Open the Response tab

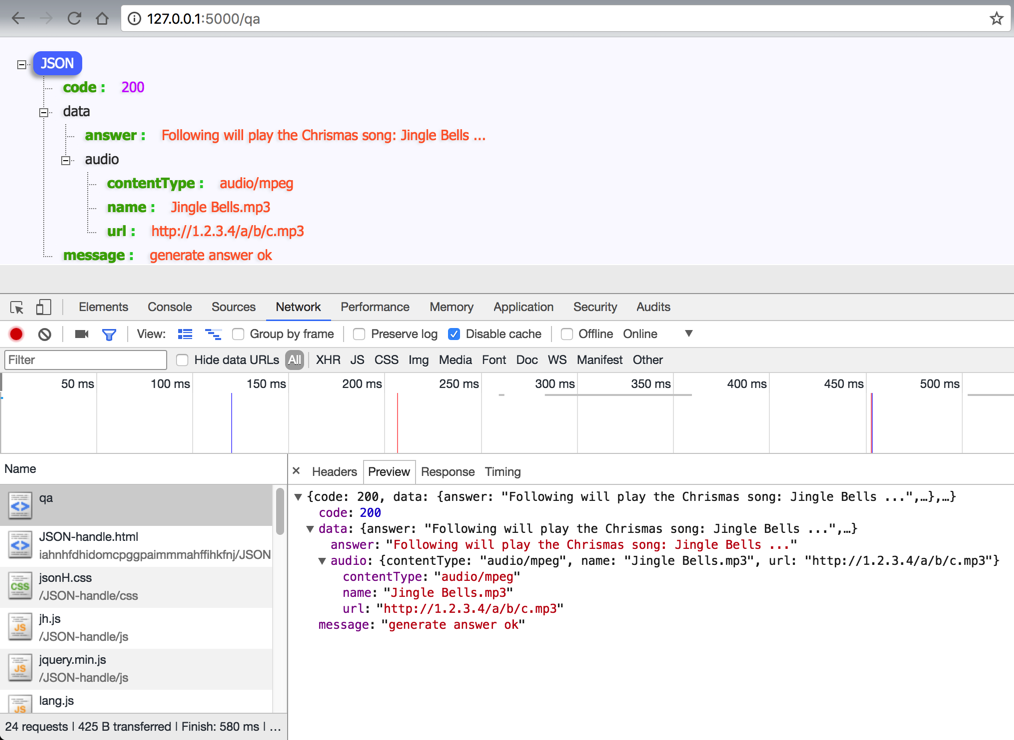coord(447,472)
